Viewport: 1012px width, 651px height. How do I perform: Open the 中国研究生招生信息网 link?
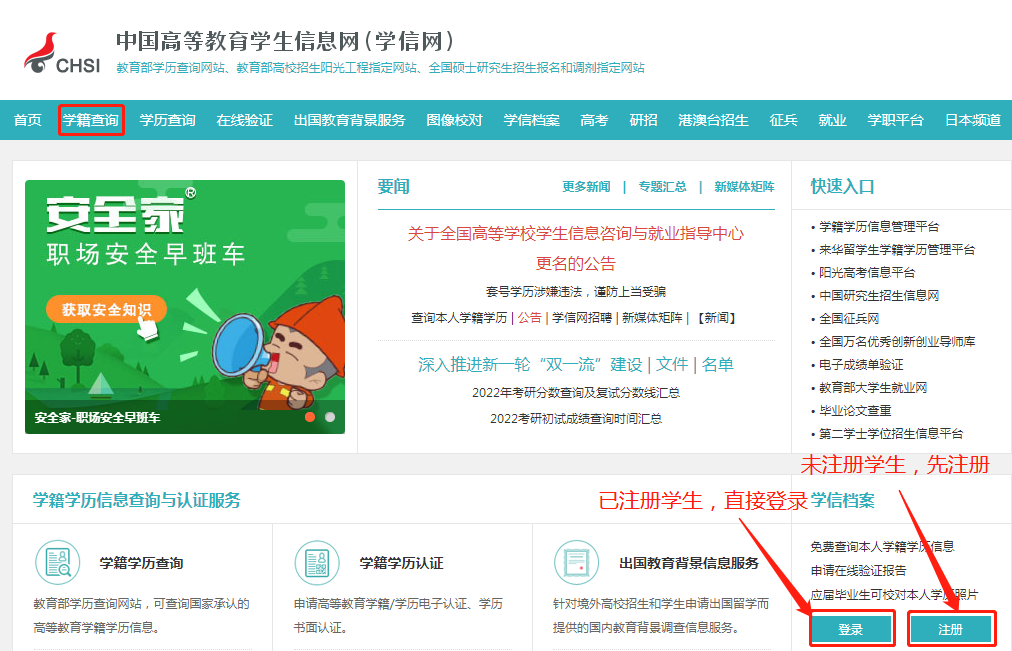coord(879,295)
